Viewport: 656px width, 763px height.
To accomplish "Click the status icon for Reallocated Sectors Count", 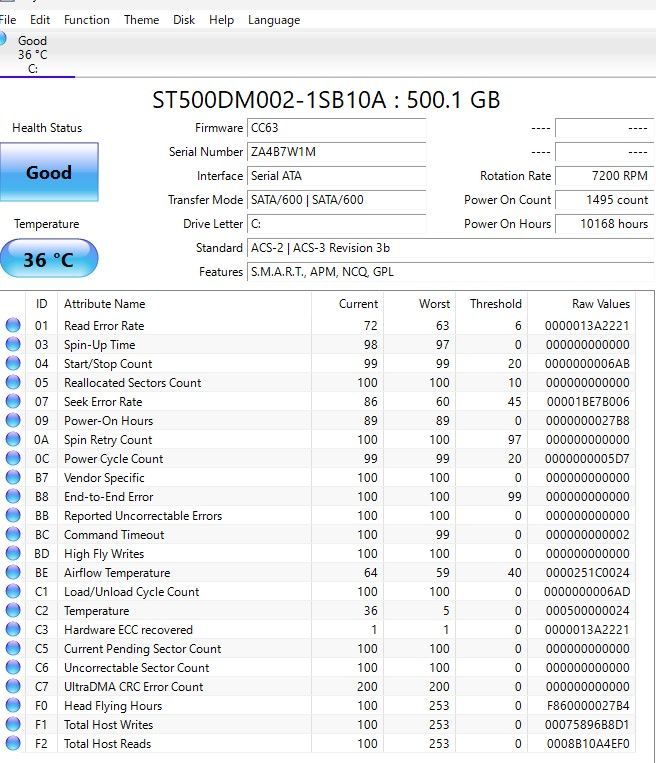I will (x=13, y=382).
